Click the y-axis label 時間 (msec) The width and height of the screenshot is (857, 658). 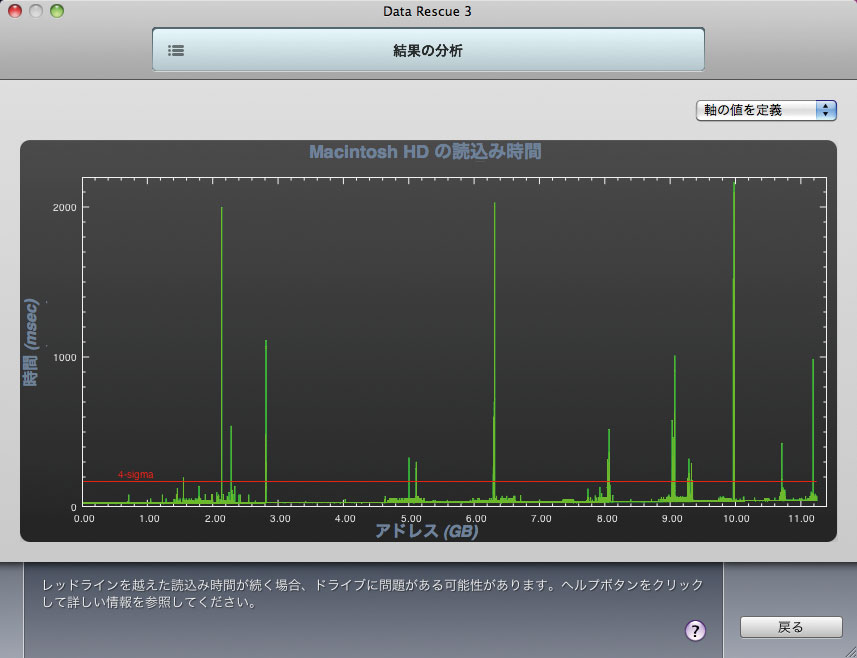click(x=31, y=342)
